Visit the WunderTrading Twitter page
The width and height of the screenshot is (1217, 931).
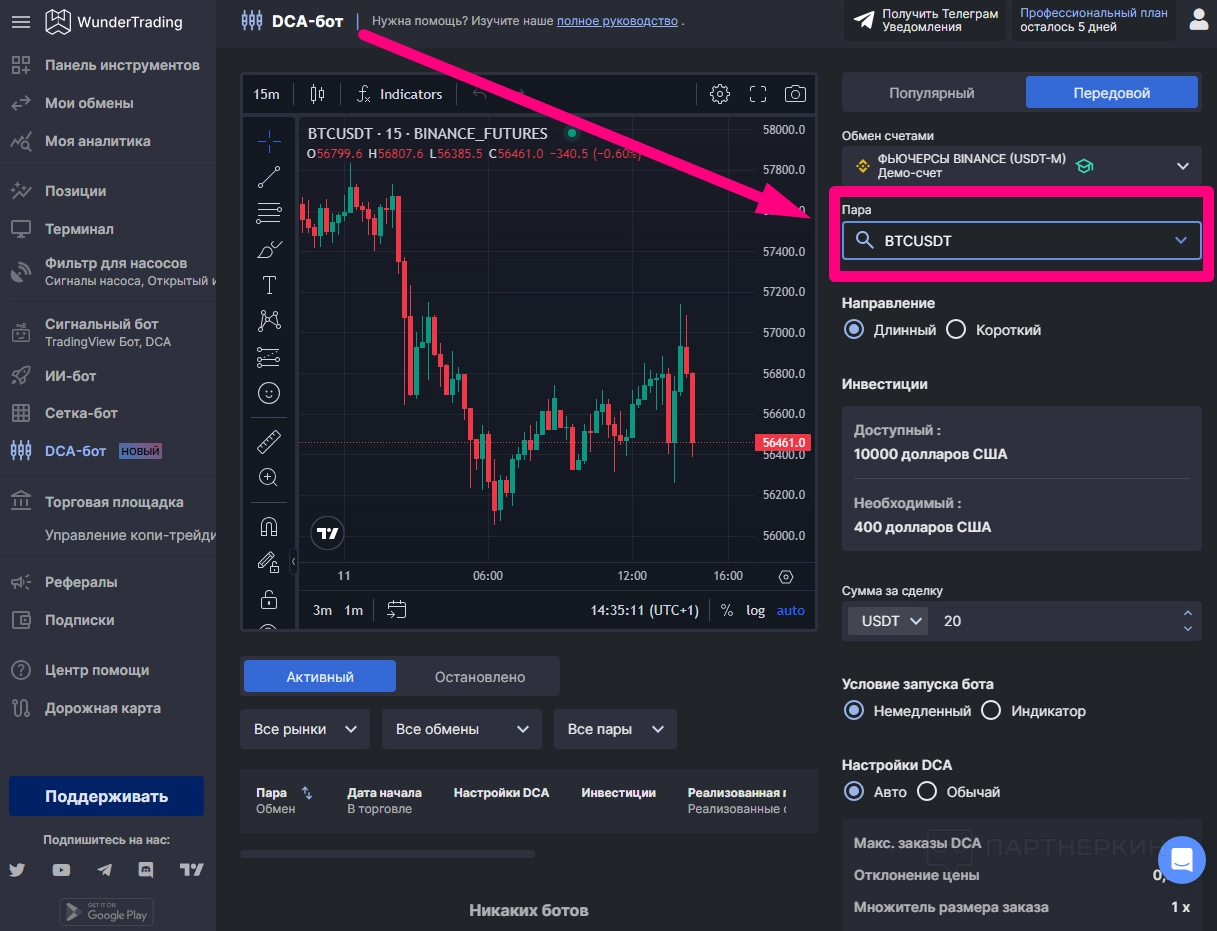click(x=17, y=870)
